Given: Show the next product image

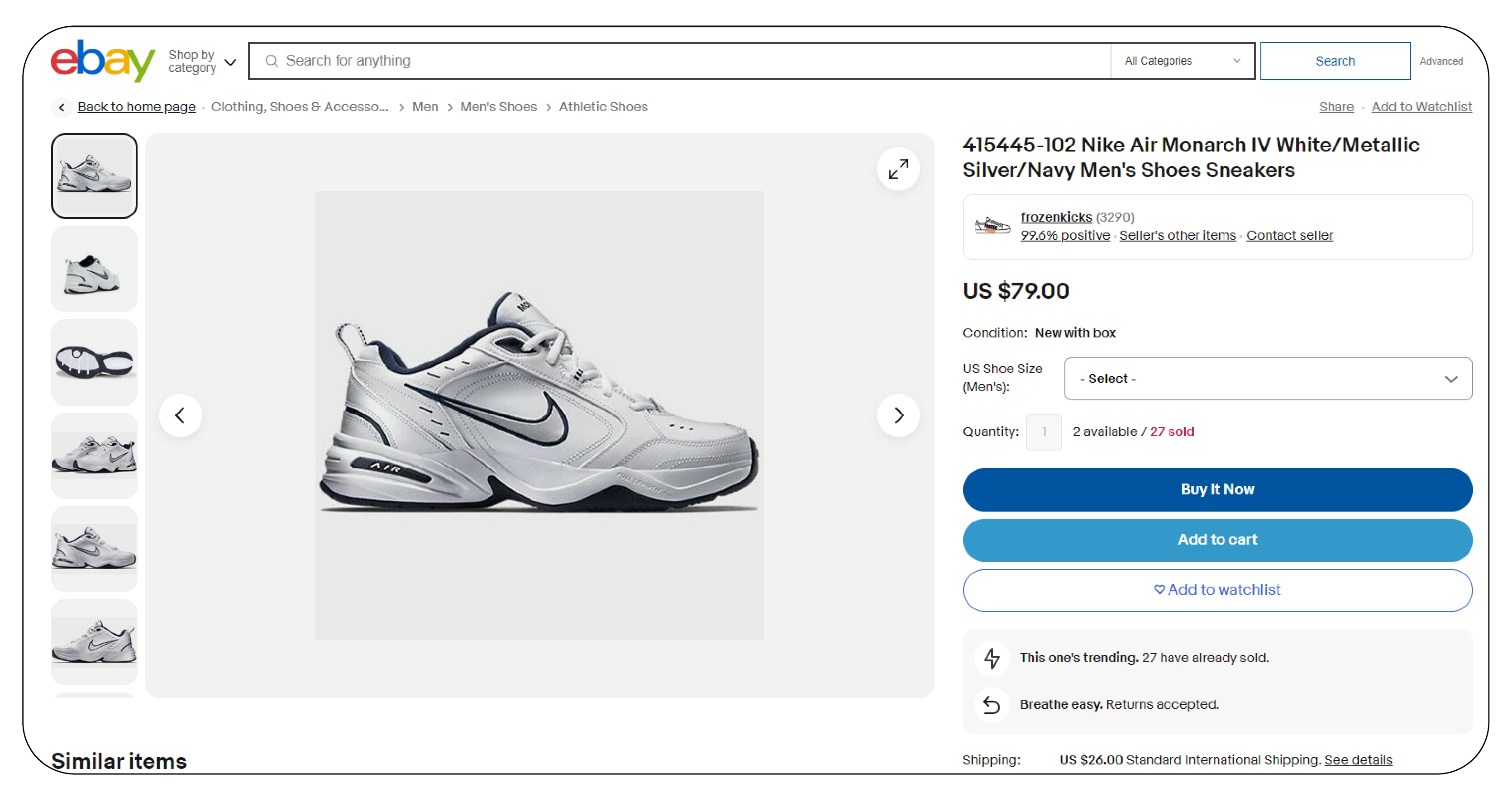Looking at the screenshot, I should 898,415.
